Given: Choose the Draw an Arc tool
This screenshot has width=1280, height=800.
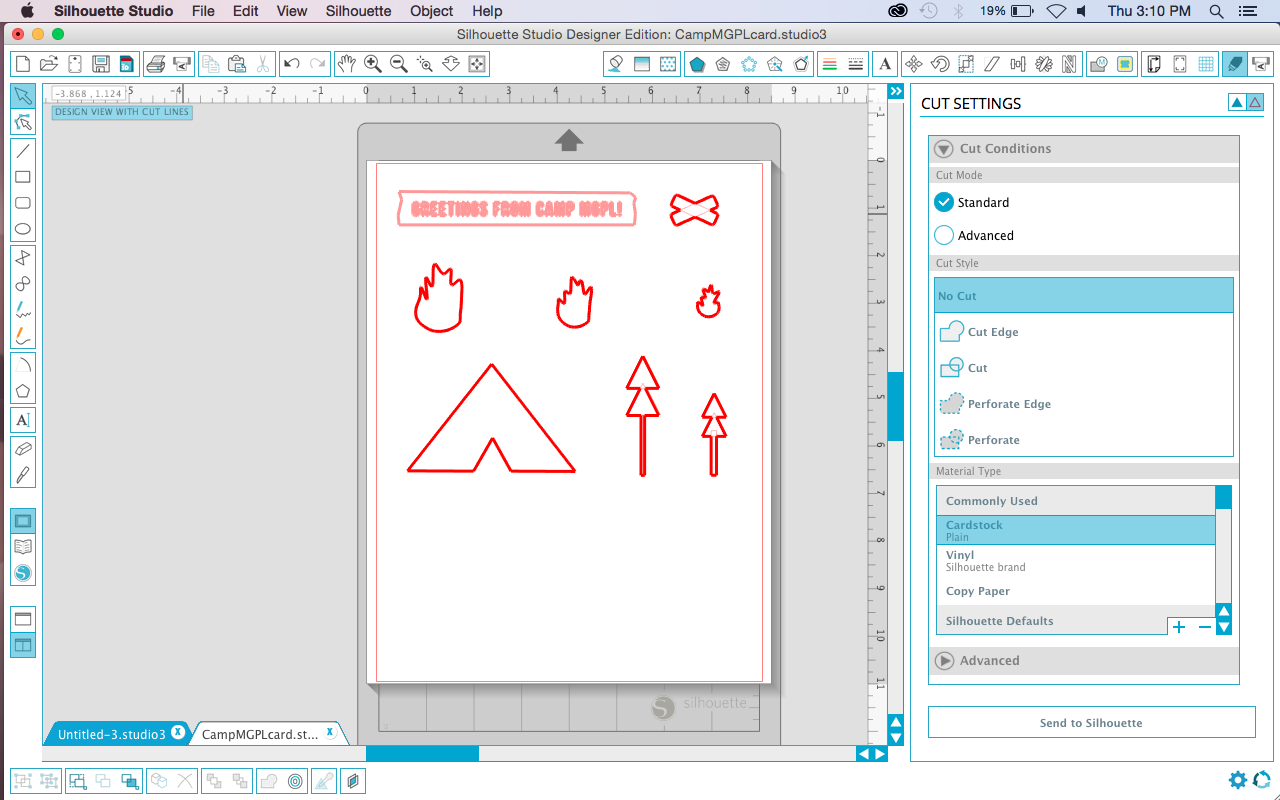Looking at the screenshot, I should (23, 365).
